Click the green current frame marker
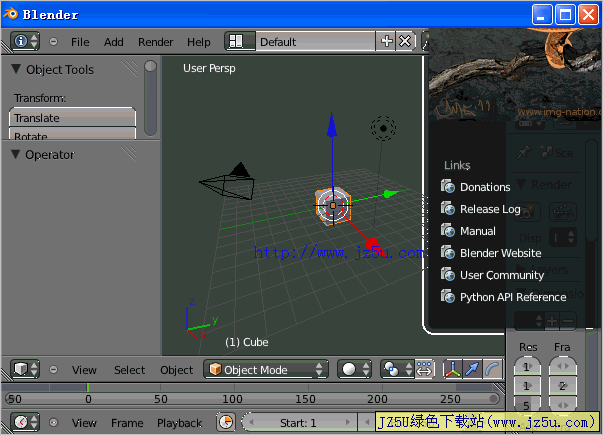This screenshot has height=435, width=603. tap(88, 387)
